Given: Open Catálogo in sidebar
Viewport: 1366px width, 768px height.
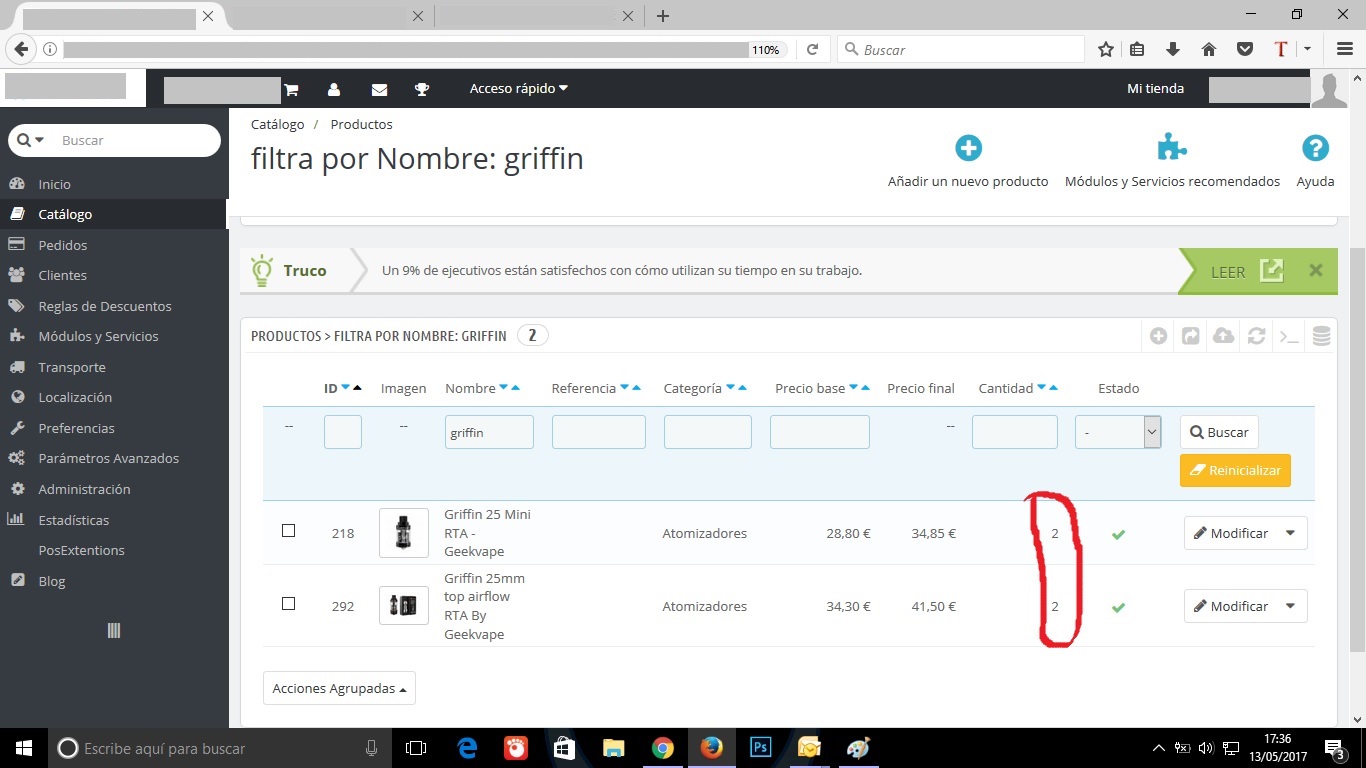Looking at the screenshot, I should pos(65,214).
